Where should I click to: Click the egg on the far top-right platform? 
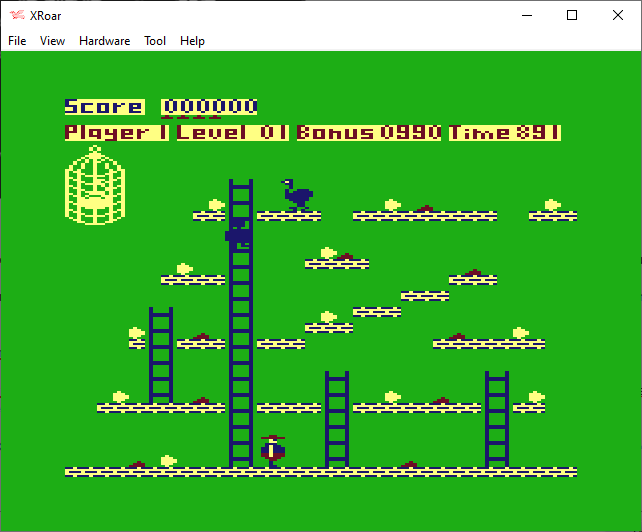click(x=553, y=205)
